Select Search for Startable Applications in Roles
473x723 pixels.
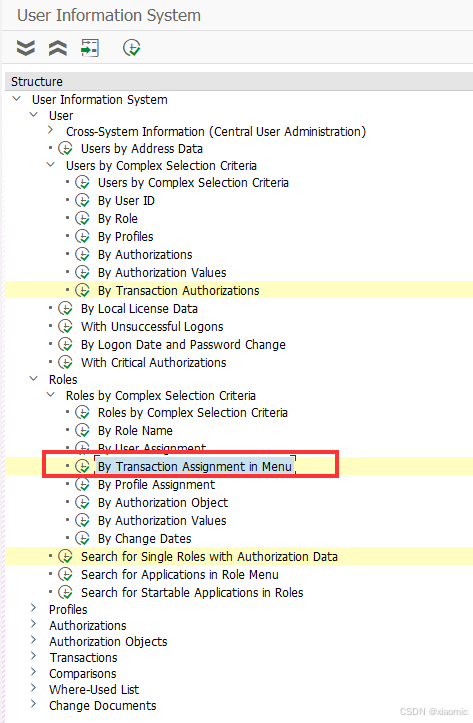pyautogui.click(x=192, y=593)
